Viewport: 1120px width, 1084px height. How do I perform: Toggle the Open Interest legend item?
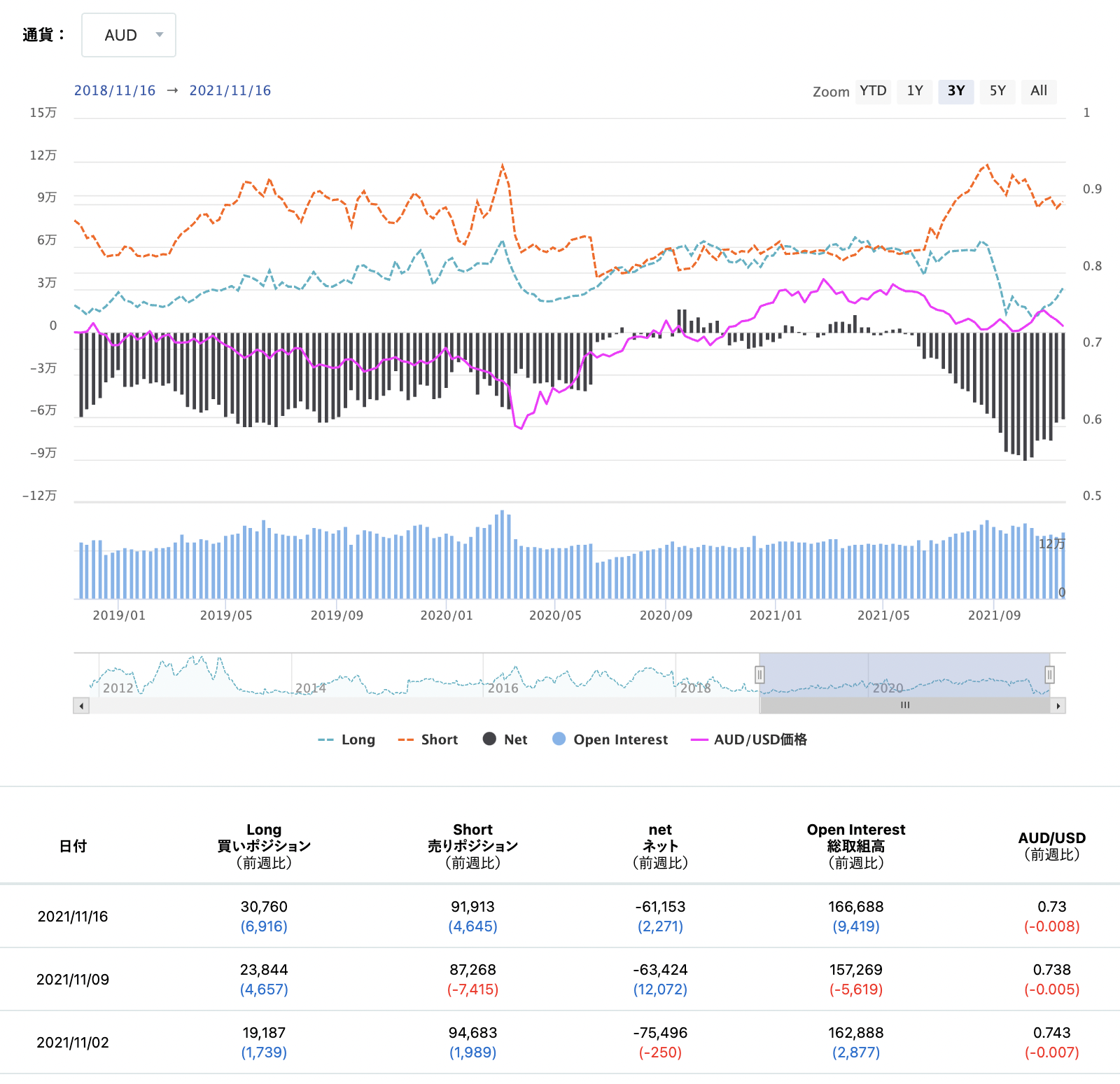[610, 739]
